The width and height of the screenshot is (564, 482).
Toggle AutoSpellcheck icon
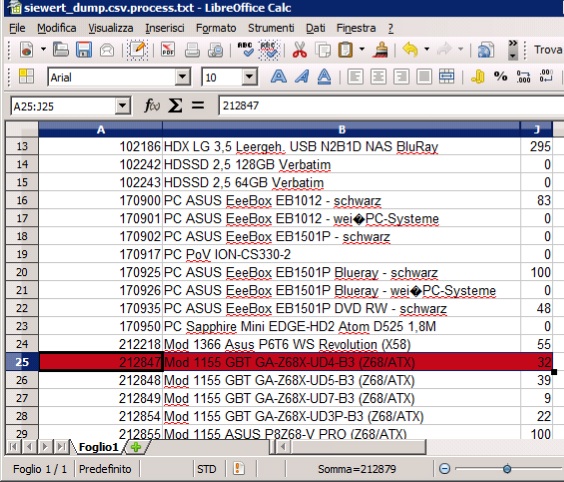[x=268, y=50]
